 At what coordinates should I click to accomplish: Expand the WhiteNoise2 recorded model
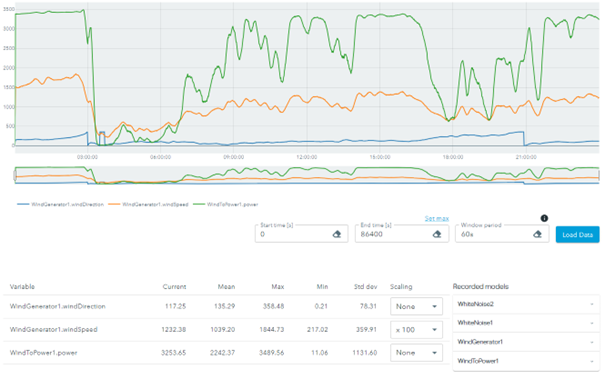[x=526, y=304]
